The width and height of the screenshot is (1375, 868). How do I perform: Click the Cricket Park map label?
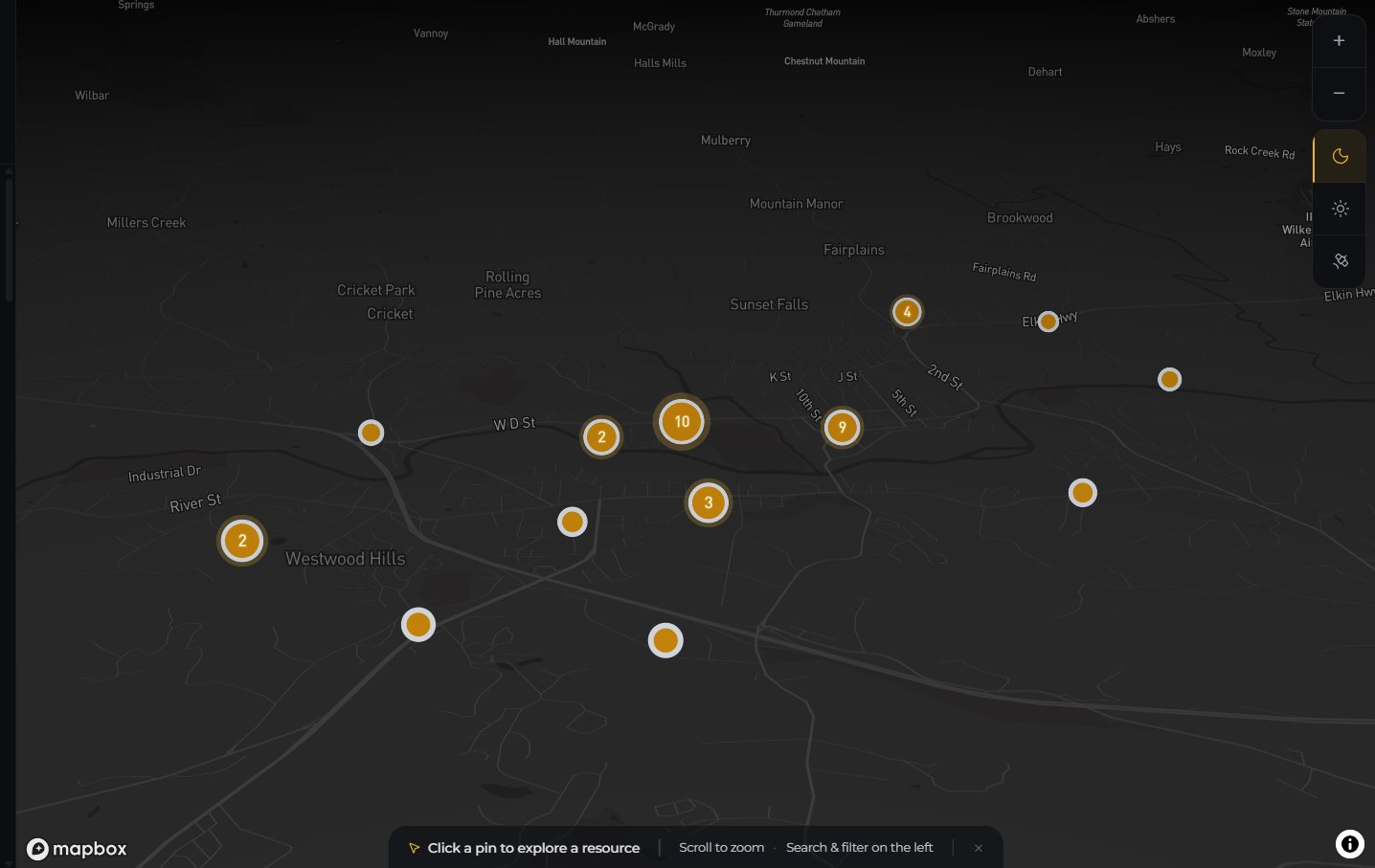click(376, 290)
